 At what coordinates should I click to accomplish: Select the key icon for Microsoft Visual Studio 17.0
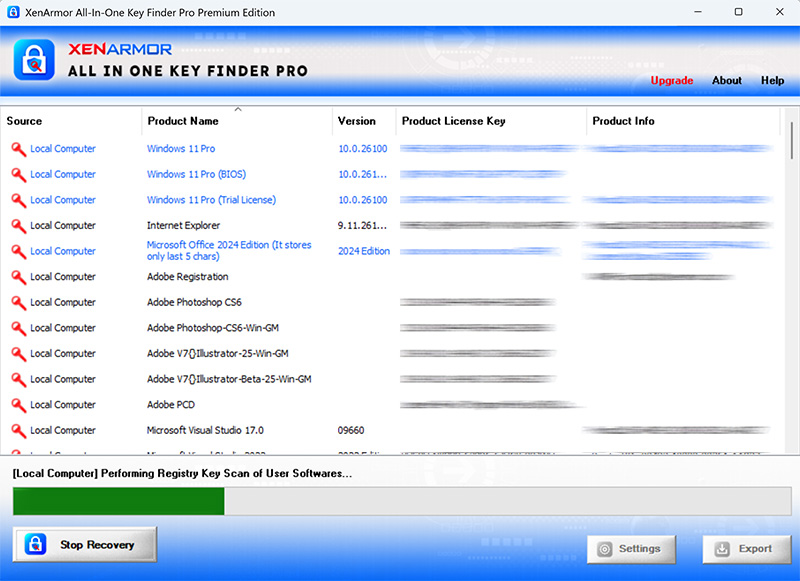pyautogui.click(x=18, y=431)
